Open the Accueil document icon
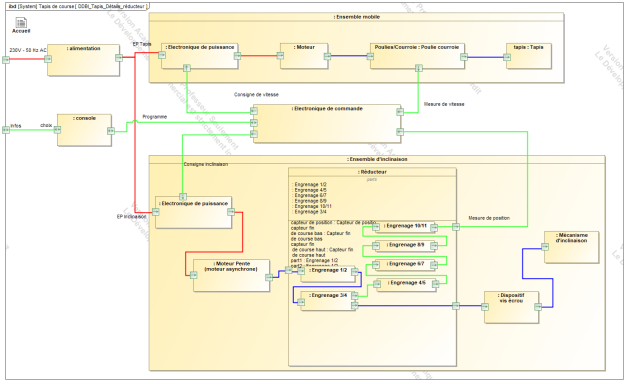The width and height of the screenshot is (630, 386). 21,23
